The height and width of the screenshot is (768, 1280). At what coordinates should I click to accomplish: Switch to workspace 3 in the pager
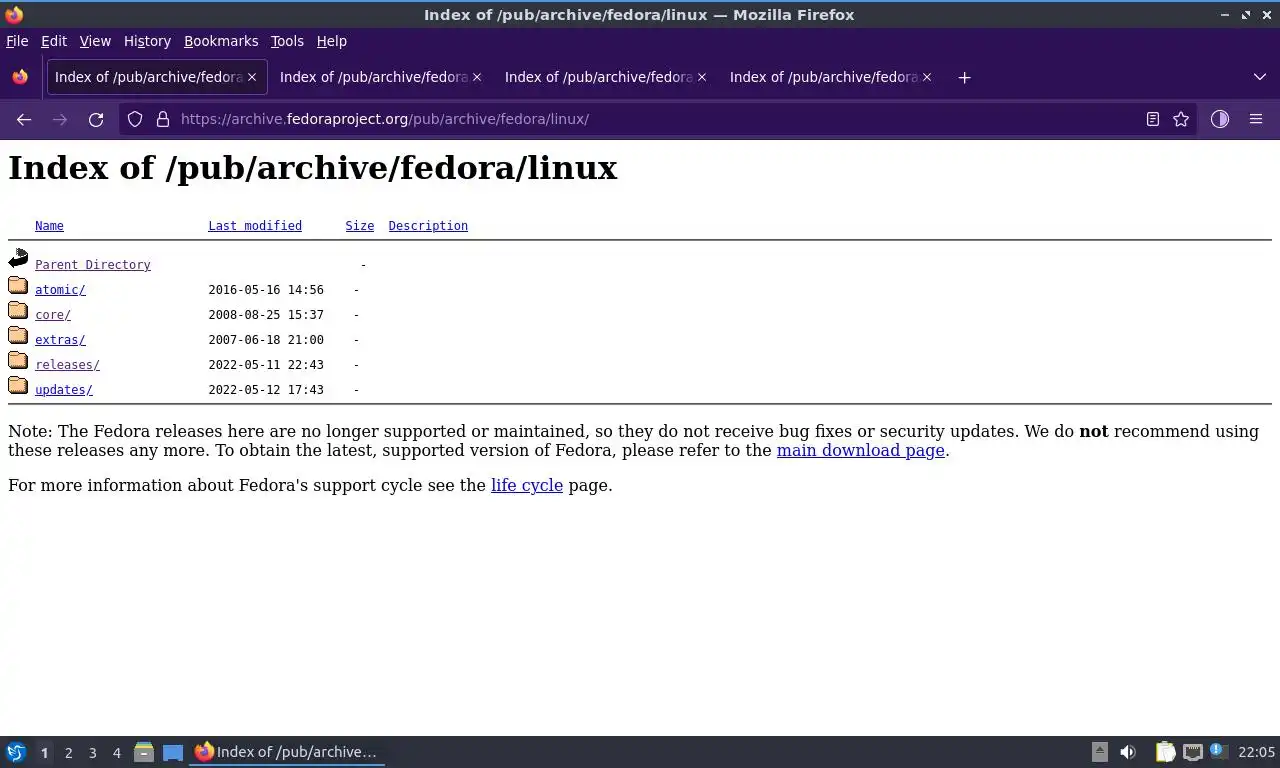(92, 752)
